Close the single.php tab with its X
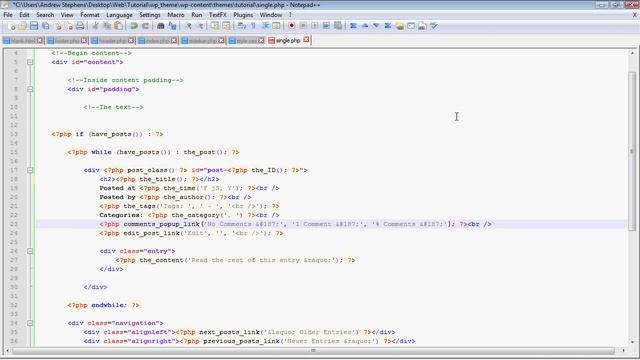The height and width of the screenshot is (360, 640). pos(306,40)
